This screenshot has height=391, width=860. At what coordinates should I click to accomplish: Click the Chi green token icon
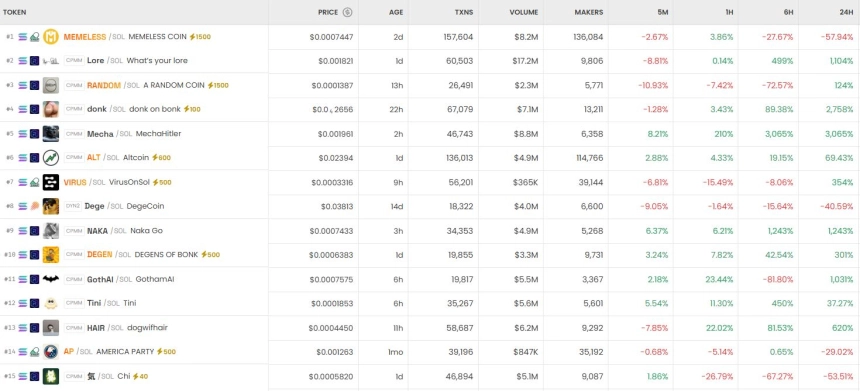tap(50, 376)
